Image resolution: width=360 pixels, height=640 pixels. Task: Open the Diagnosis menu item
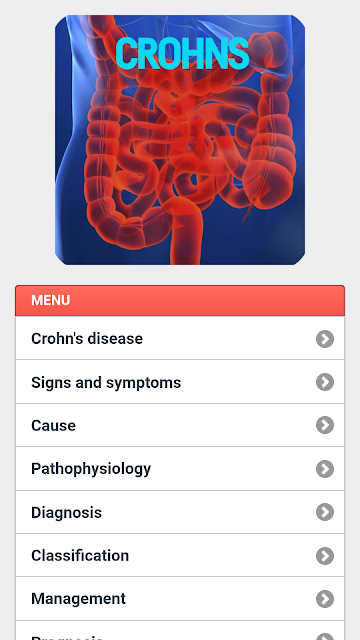pos(180,512)
